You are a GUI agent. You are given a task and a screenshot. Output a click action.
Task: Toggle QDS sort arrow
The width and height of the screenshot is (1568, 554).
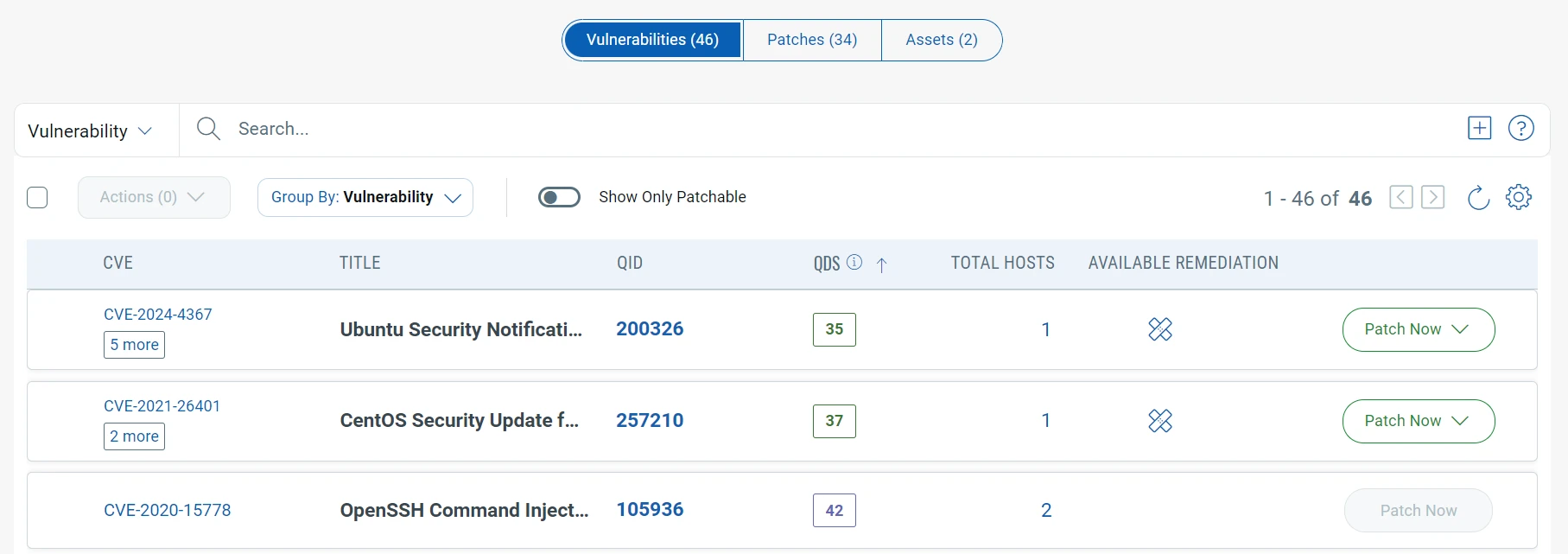point(881,264)
